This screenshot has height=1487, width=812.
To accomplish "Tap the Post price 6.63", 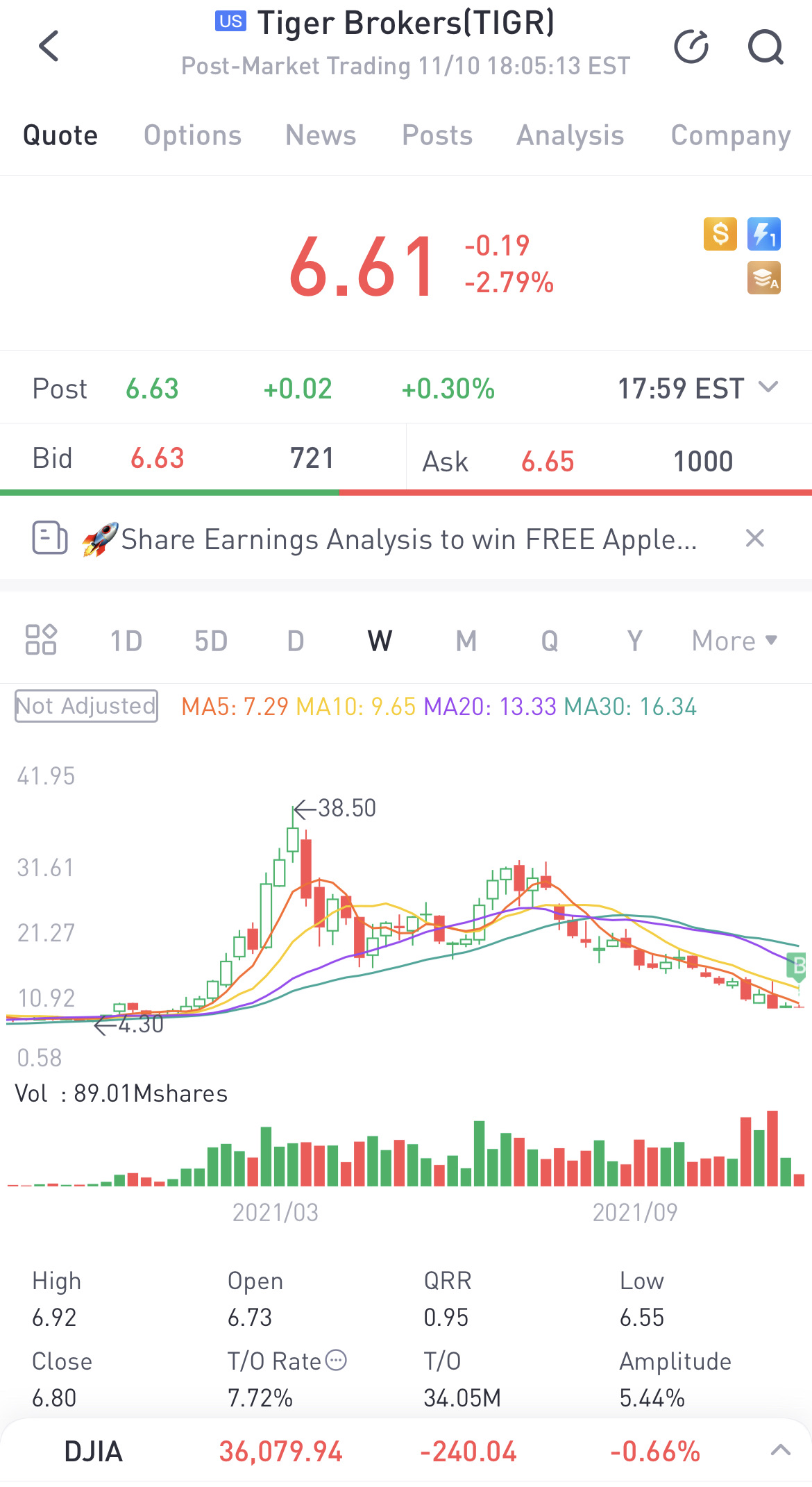I will tap(152, 389).
